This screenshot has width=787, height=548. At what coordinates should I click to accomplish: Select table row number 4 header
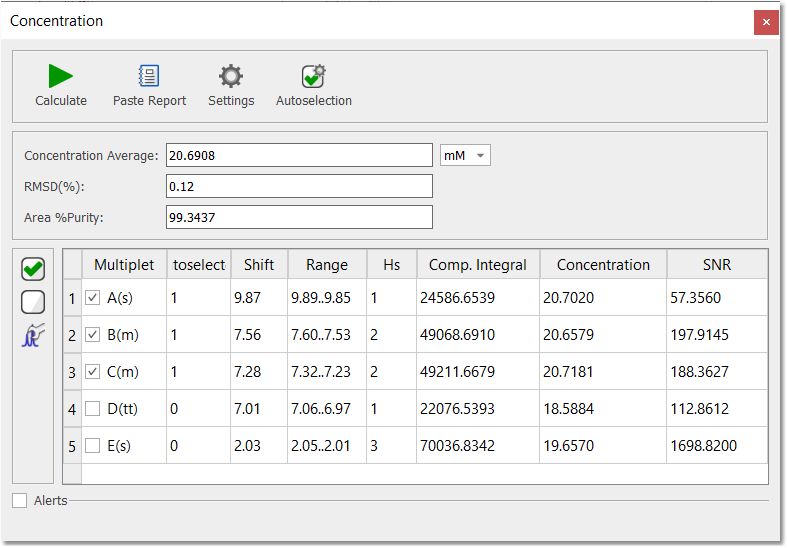click(x=72, y=409)
